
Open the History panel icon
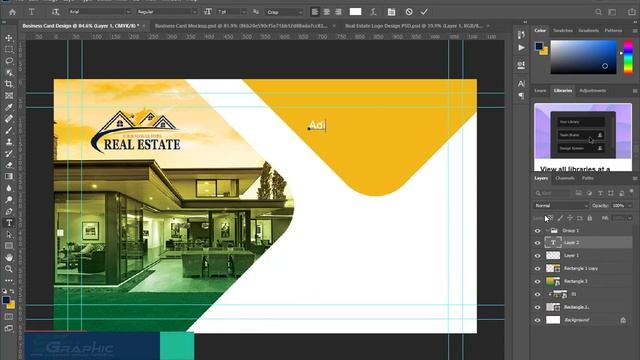[x=521, y=35]
